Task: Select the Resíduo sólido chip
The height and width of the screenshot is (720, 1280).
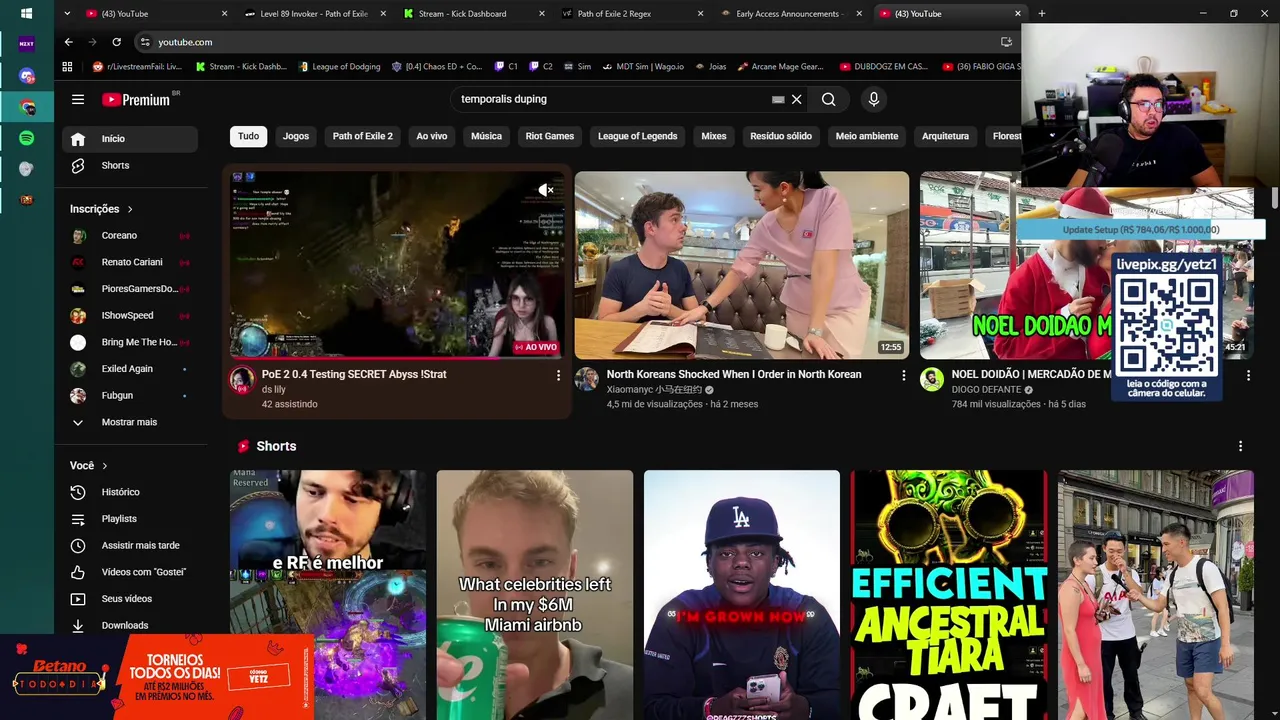Action: point(781,136)
